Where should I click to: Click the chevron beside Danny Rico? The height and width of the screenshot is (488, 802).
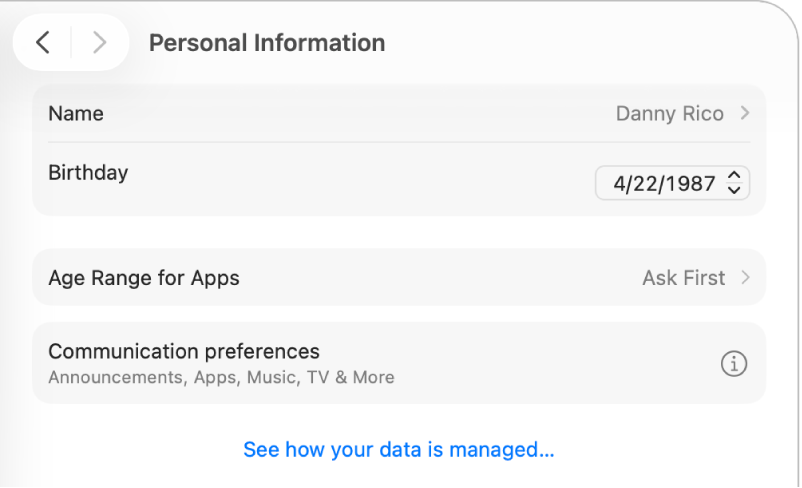[x=745, y=114]
